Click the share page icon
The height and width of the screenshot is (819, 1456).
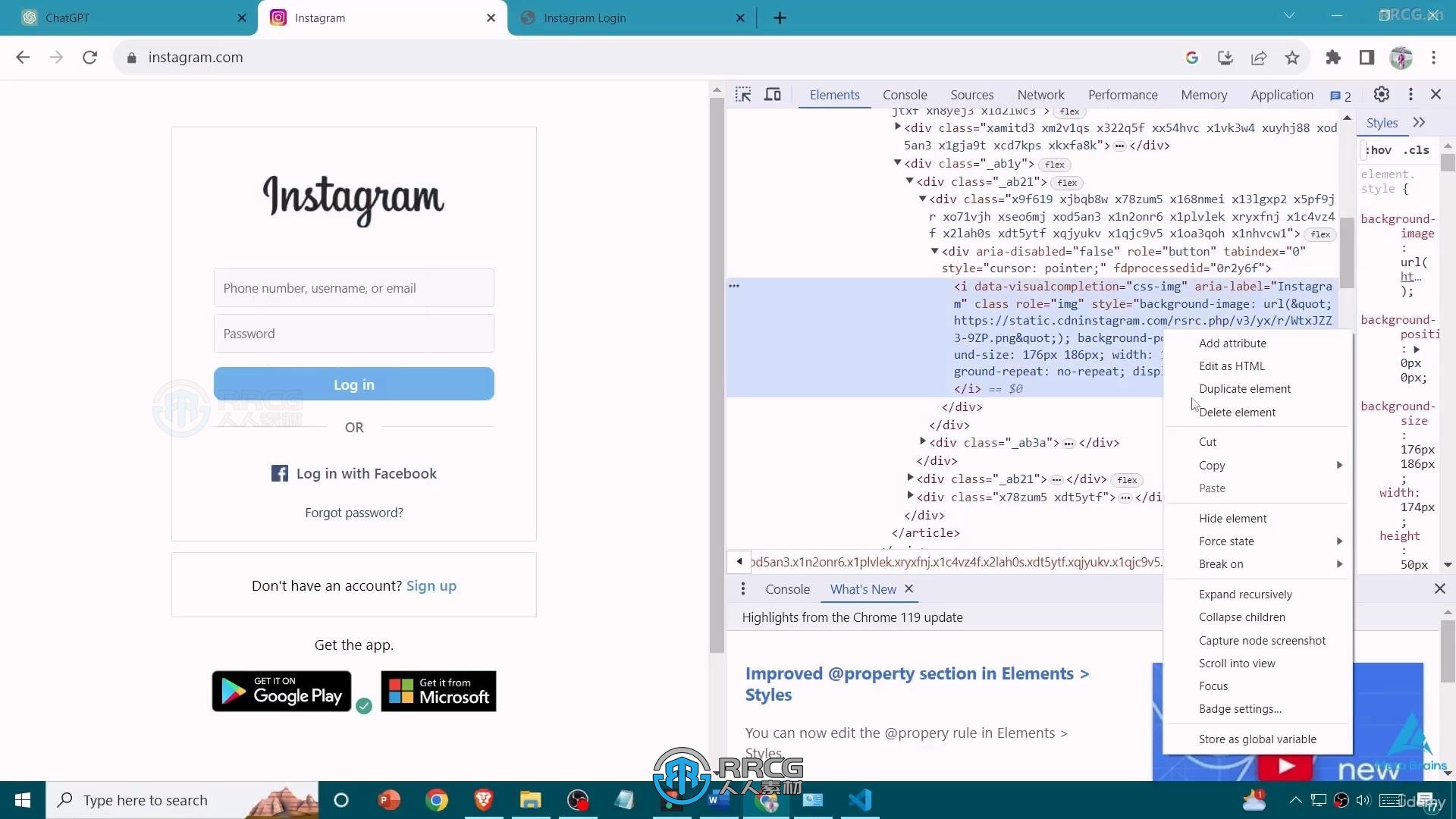[1259, 58]
